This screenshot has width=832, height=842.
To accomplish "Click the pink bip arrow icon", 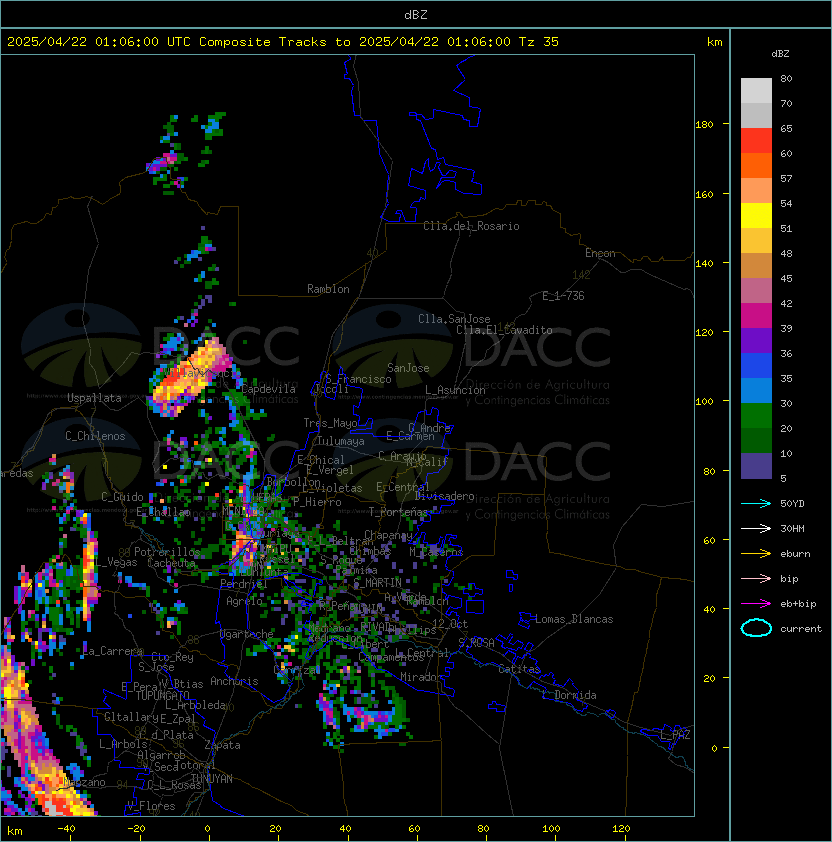I will 756,579.
